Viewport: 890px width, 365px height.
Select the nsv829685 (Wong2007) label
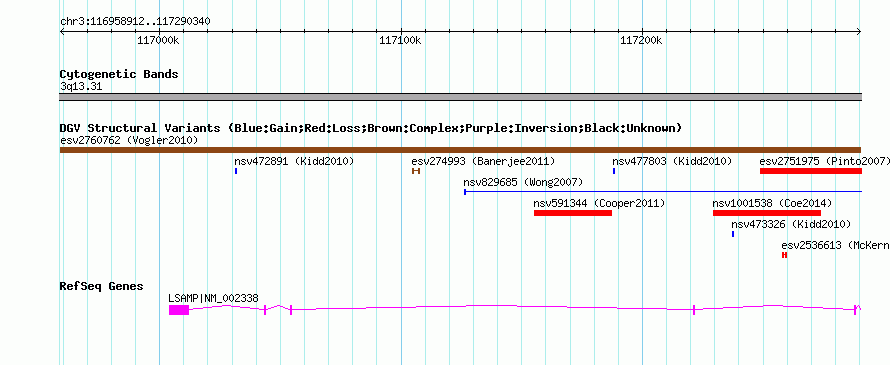[x=523, y=182]
